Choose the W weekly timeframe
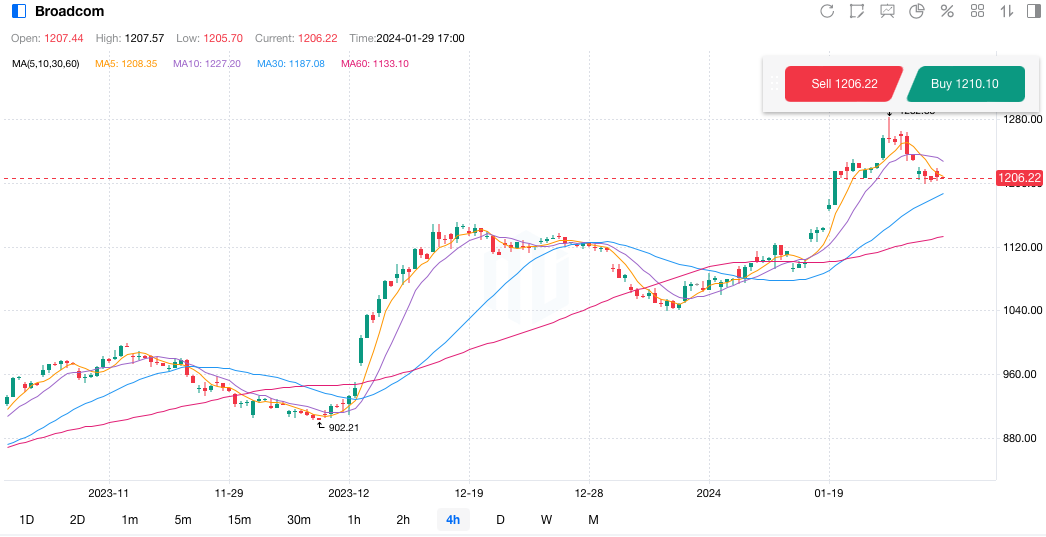1046x537 pixels. pos(546,520)
